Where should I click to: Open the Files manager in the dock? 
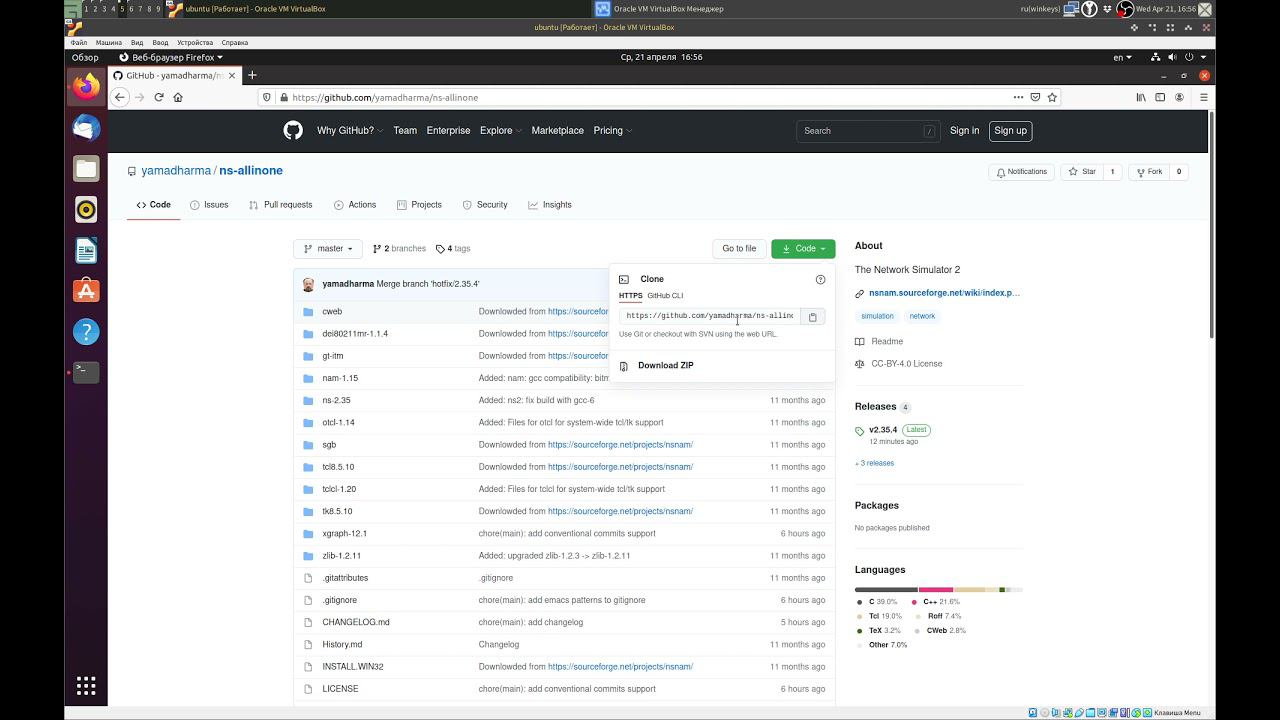[x=86, y=169]
